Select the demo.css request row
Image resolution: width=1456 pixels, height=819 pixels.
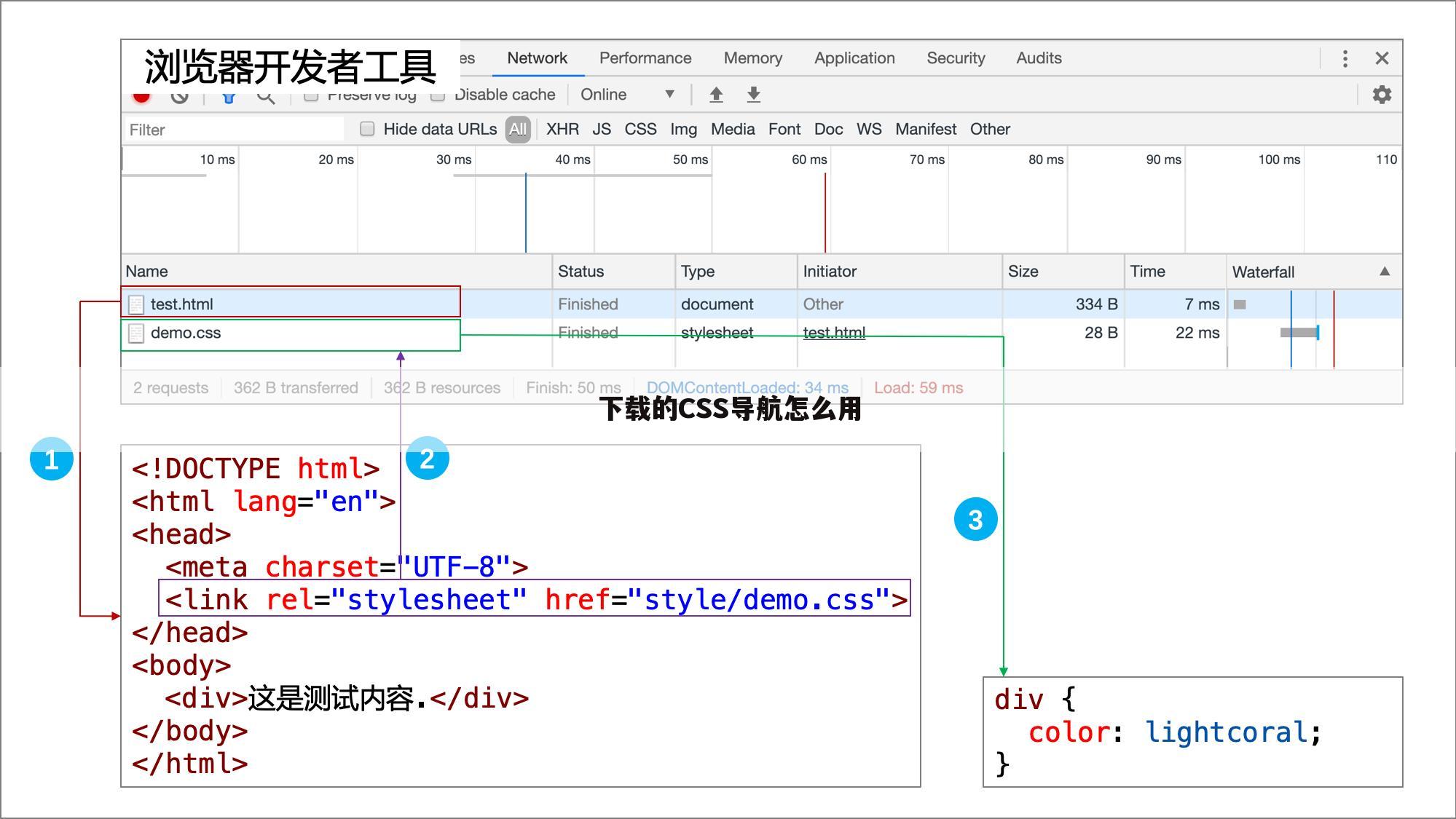[761, 333]
